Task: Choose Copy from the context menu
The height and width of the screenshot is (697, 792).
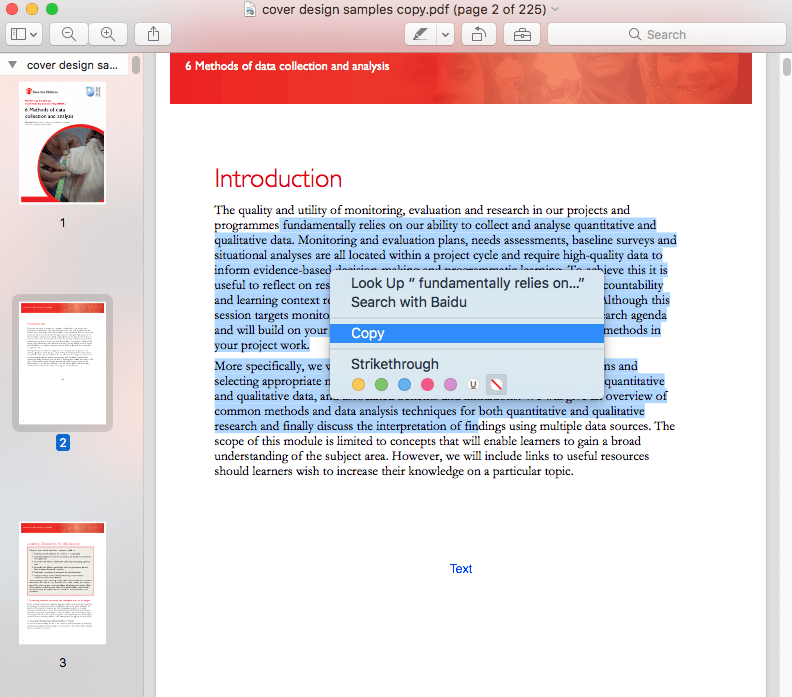Action: point(368,333)
